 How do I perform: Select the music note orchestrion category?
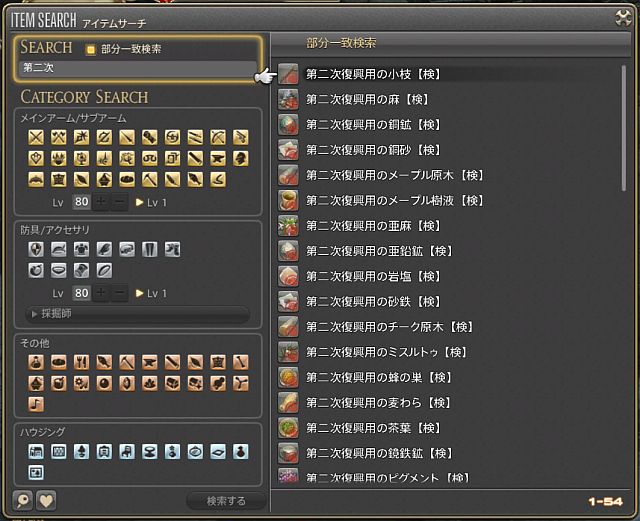tap(36, 404)
